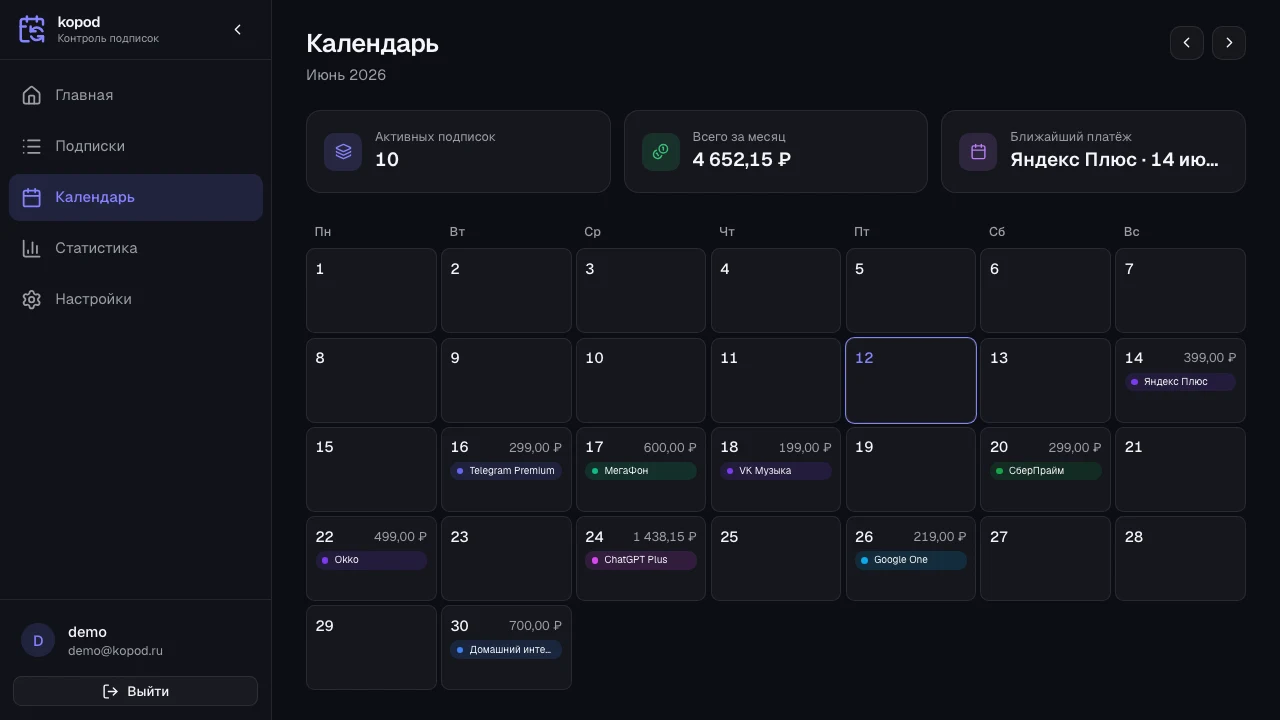Collapse the sidebar with the chevron
The width and height of the screenshot is (1280, 720).
[x=237, y=30]
